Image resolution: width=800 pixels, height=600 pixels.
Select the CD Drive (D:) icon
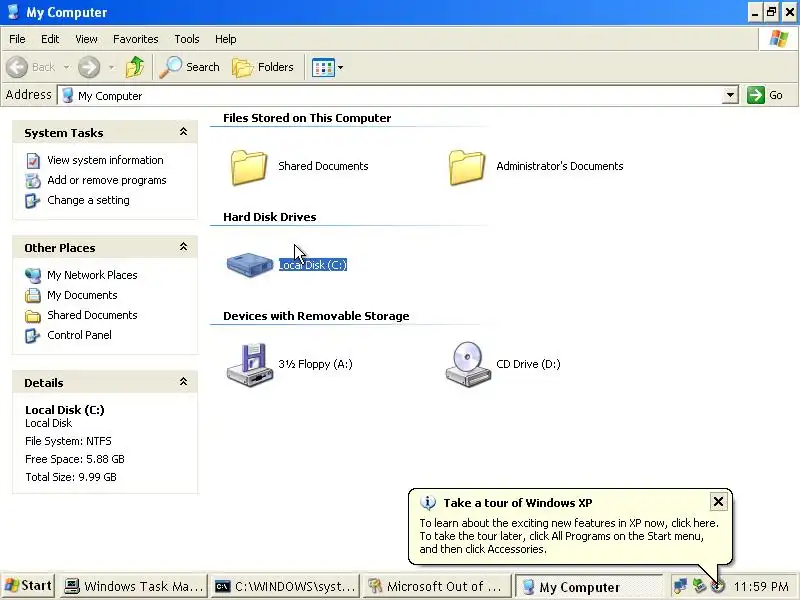click(468, 364)
